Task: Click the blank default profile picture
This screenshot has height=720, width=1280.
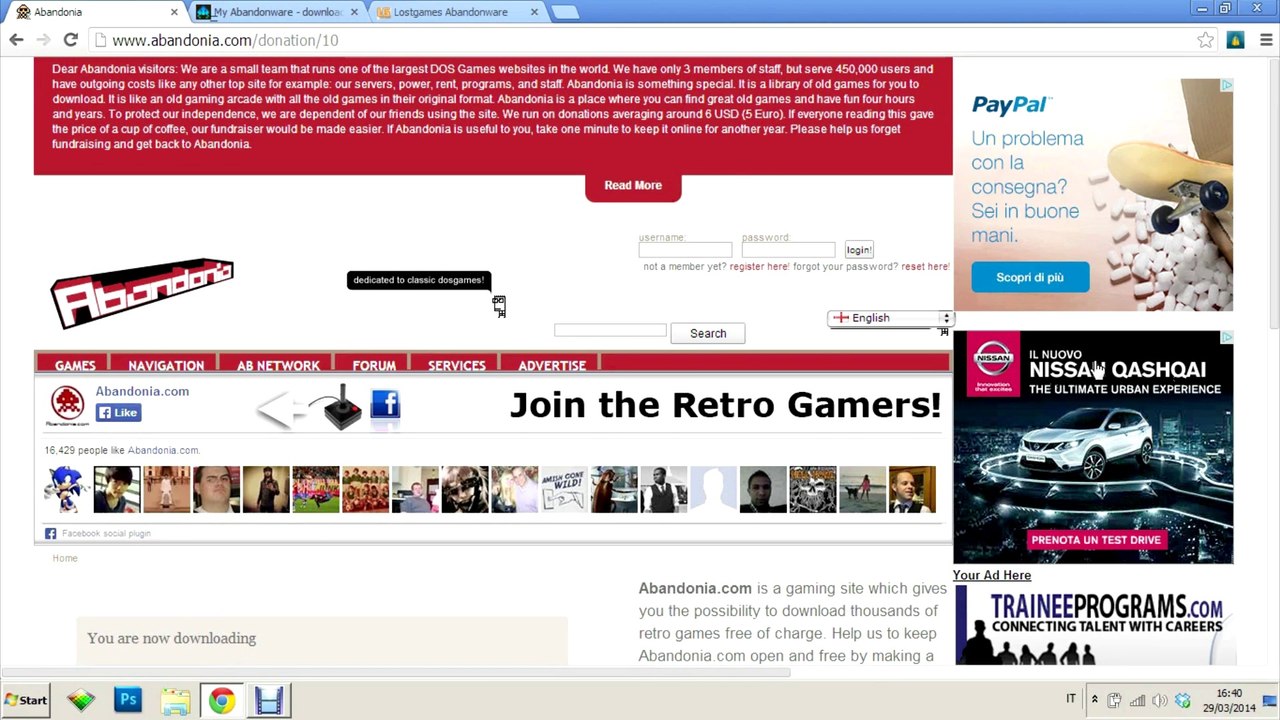Action: coord(713,489)
